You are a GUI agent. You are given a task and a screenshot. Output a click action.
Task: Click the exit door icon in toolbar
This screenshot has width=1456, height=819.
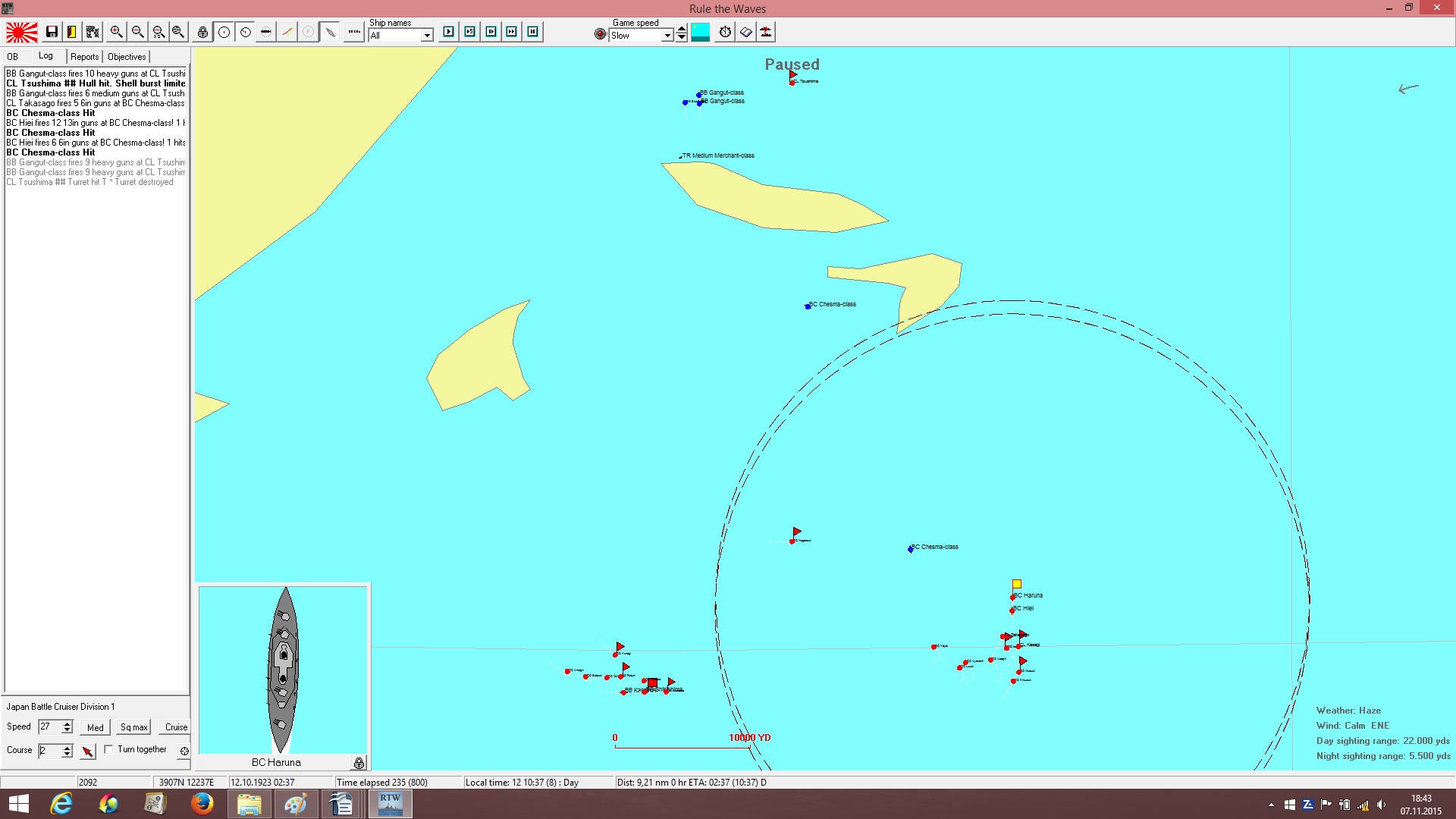point(72,32)
